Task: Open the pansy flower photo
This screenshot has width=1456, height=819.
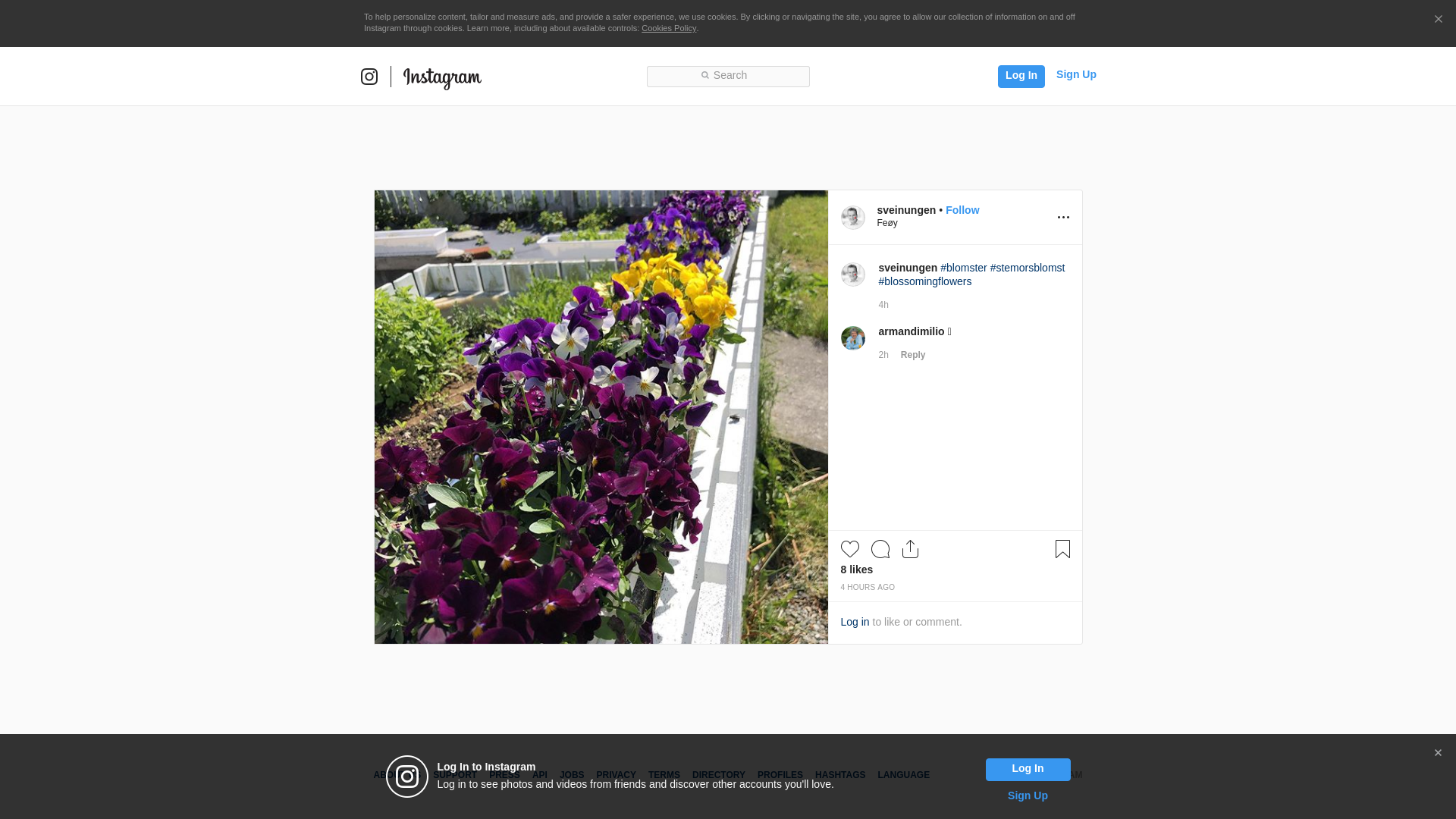Action: coord(601,417)
